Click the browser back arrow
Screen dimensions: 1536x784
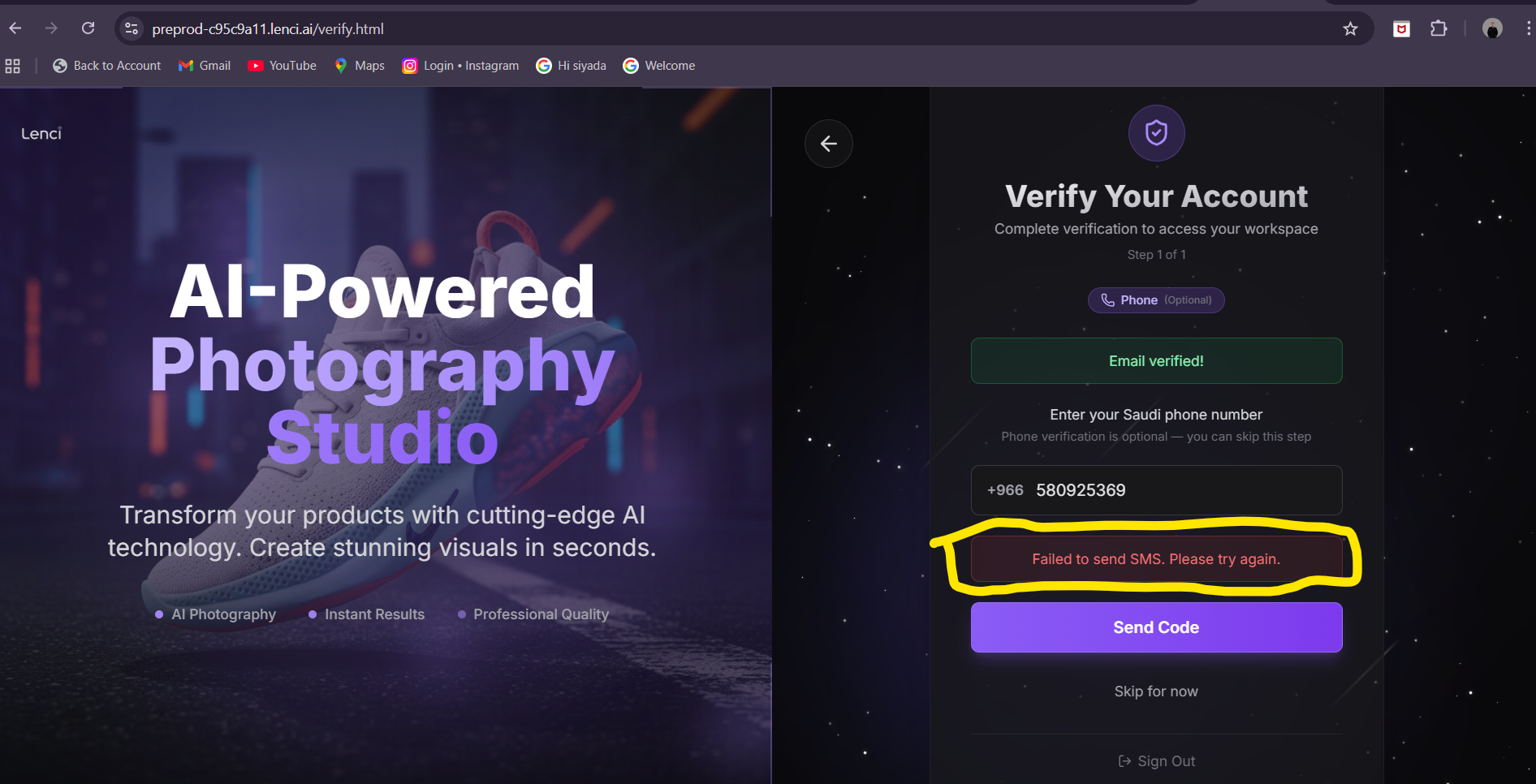(15, 28)
